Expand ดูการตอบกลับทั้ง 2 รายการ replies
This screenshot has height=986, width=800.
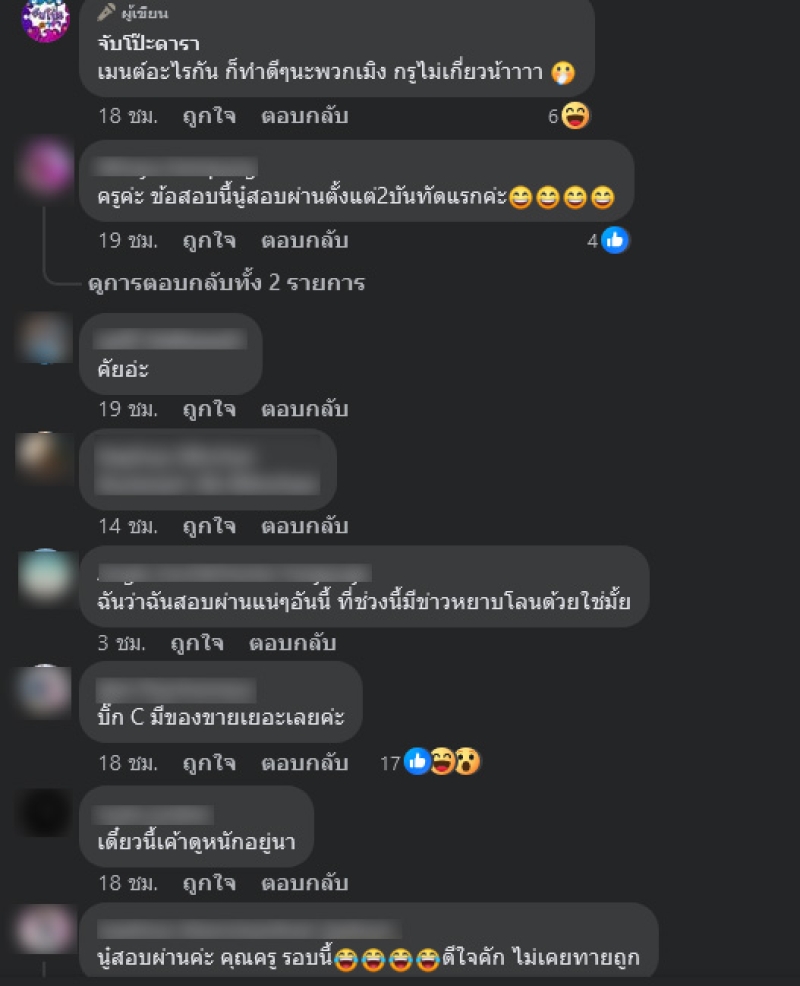[x=226, y=283]
